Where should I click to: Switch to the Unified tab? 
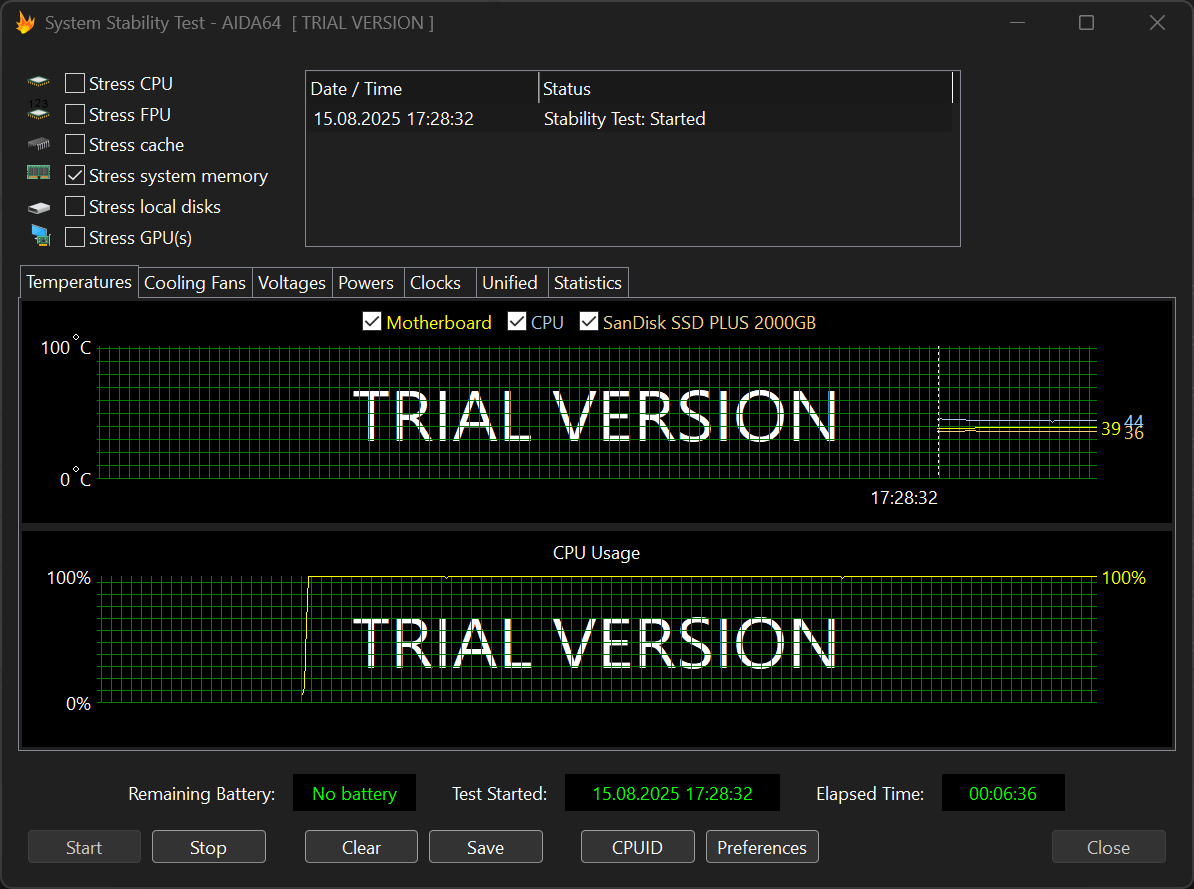[x=510, y=283]
